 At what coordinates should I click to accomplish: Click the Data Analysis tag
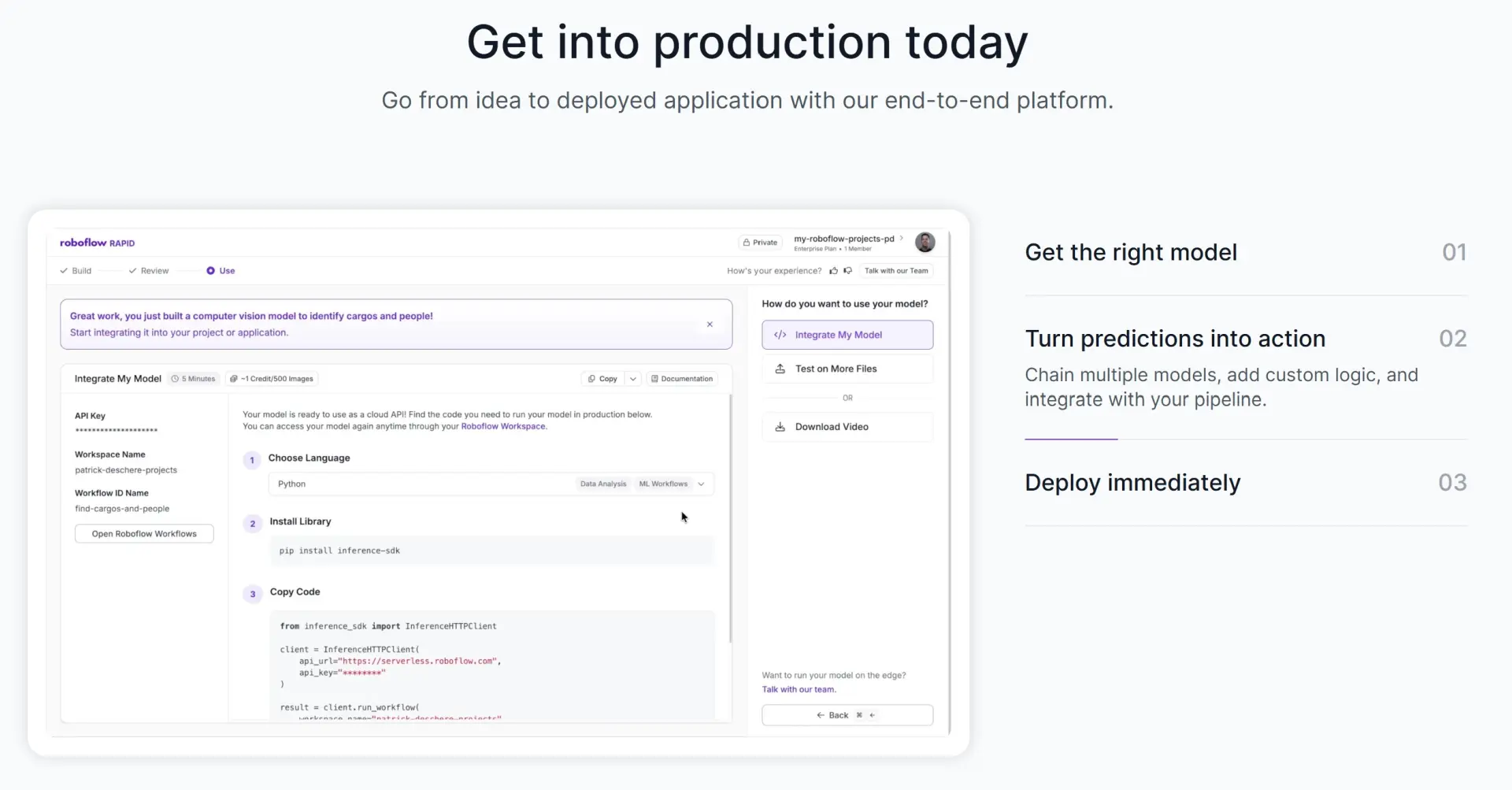pyautogui.click(x=603, y=484)
